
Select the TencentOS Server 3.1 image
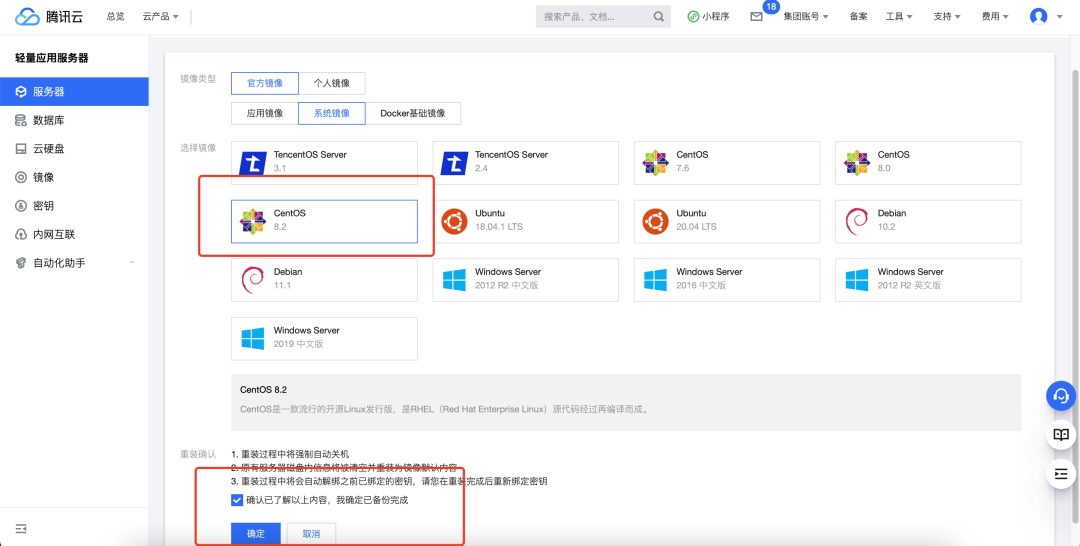(x=324, y=163)
